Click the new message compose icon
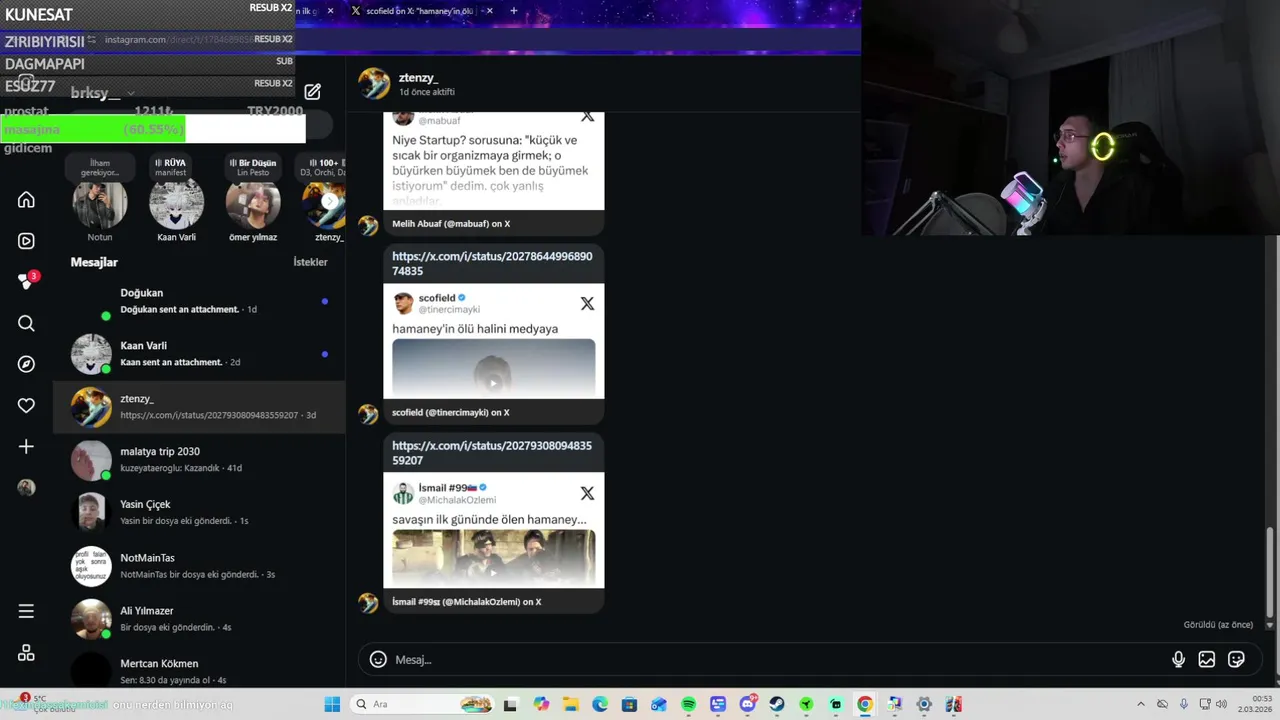This screenshot has height=720, width=1280. (x=312, y=92)
